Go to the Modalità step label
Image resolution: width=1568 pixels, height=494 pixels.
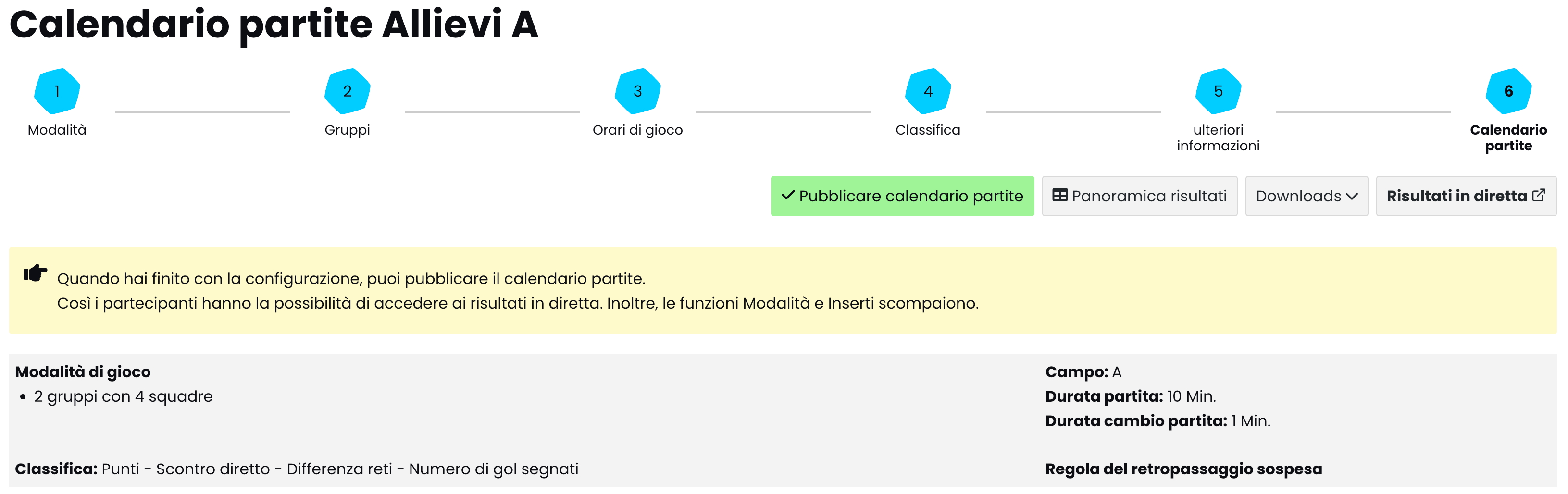click(x=57, y=130)
